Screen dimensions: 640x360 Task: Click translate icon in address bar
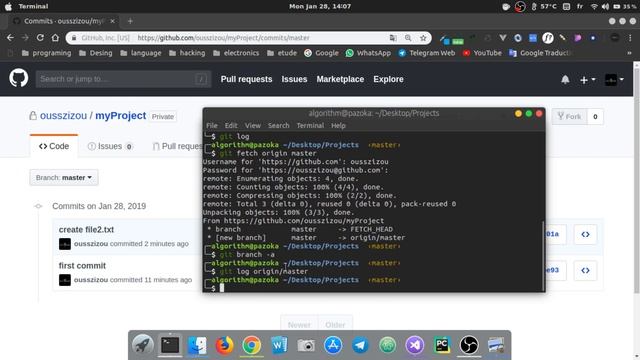(393, 38)
